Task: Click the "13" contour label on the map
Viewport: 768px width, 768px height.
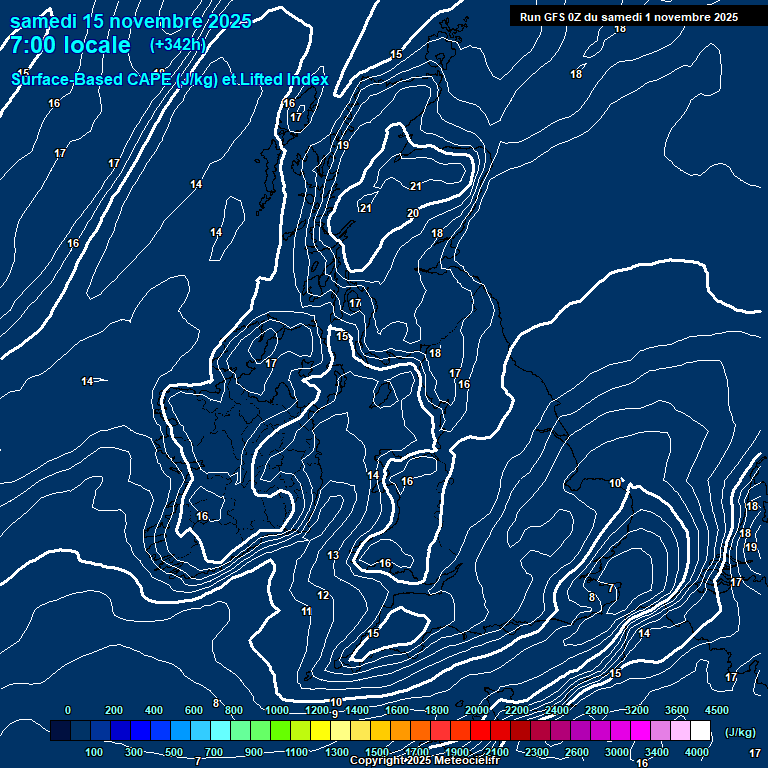Action: pyautogui.click(x=334, y=556)
